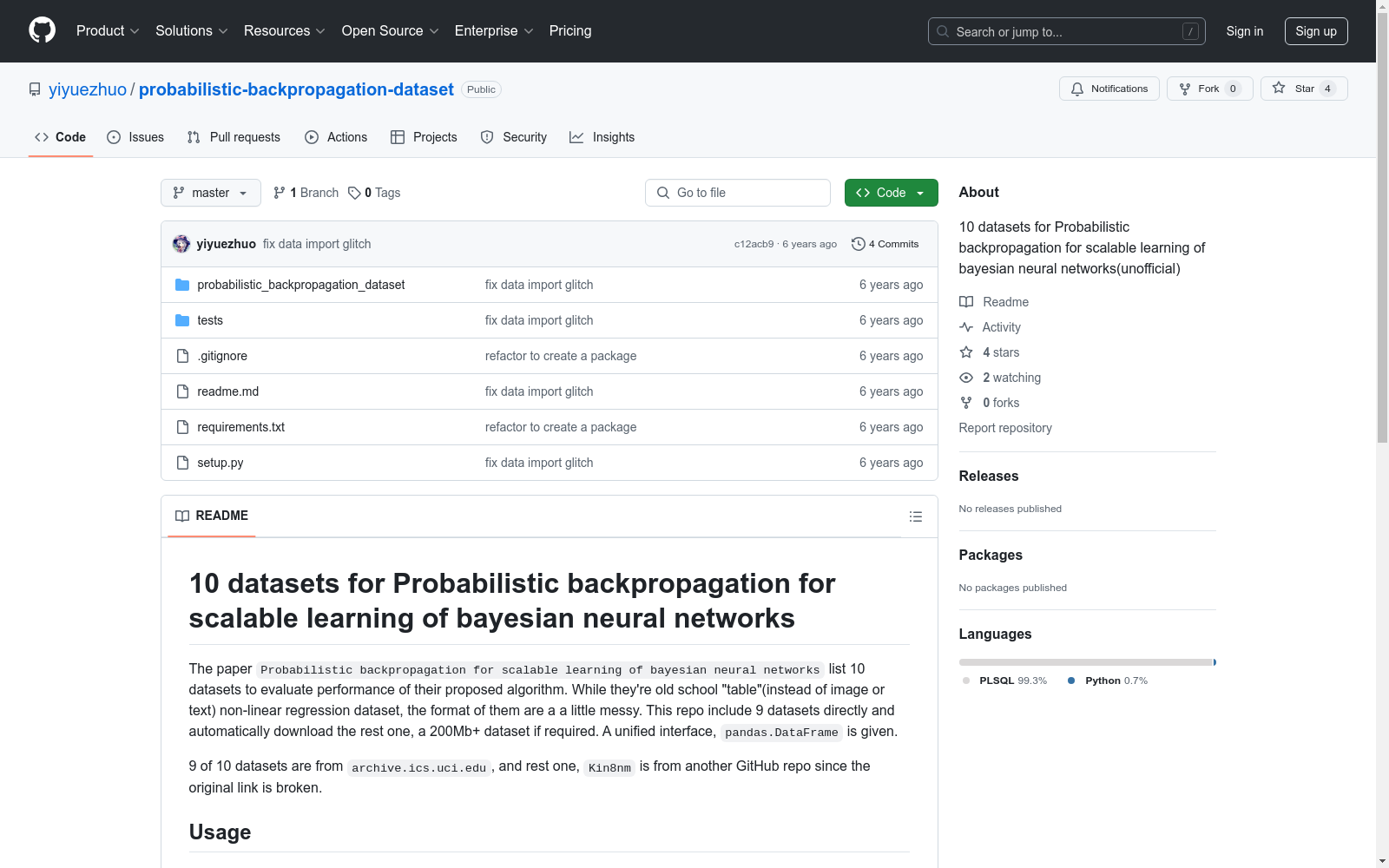Viewport: 1389px width, 868px height.
Task: Open the c12acb9 commit hash
Action: coord(754,244)
